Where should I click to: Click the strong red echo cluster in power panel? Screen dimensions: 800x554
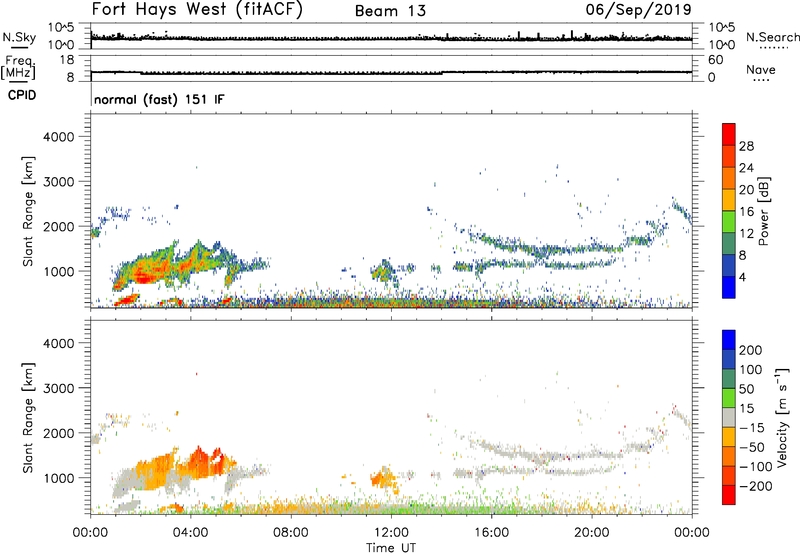(x=144, y=276)
